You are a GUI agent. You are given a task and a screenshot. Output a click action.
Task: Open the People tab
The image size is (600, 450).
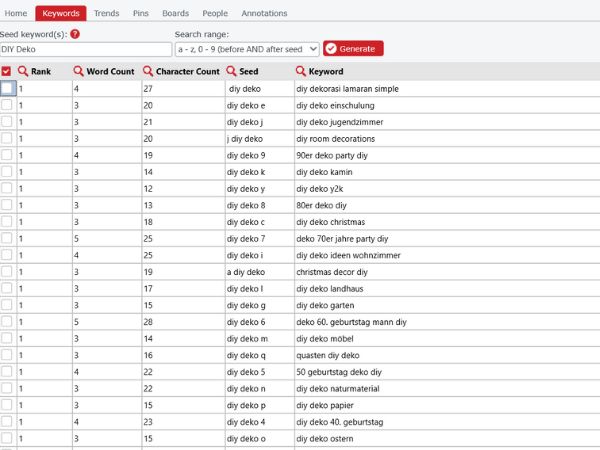tap(215, 13)
